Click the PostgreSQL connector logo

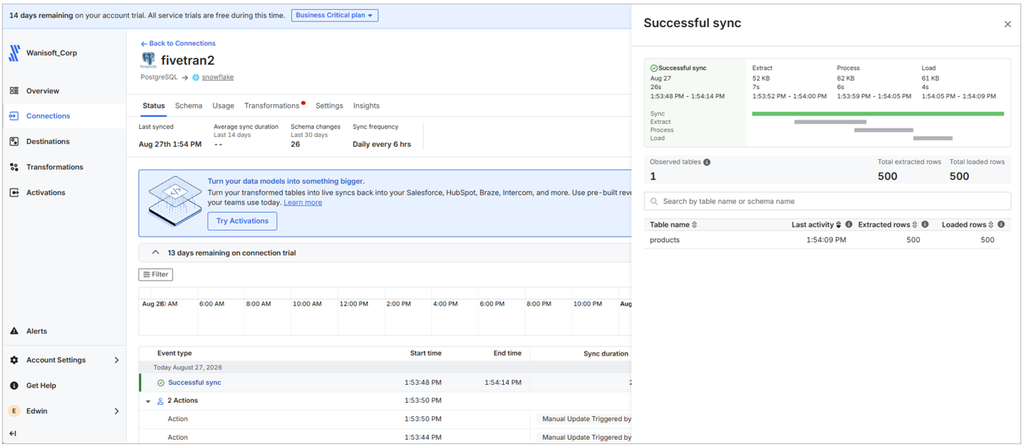click(148, 61)
